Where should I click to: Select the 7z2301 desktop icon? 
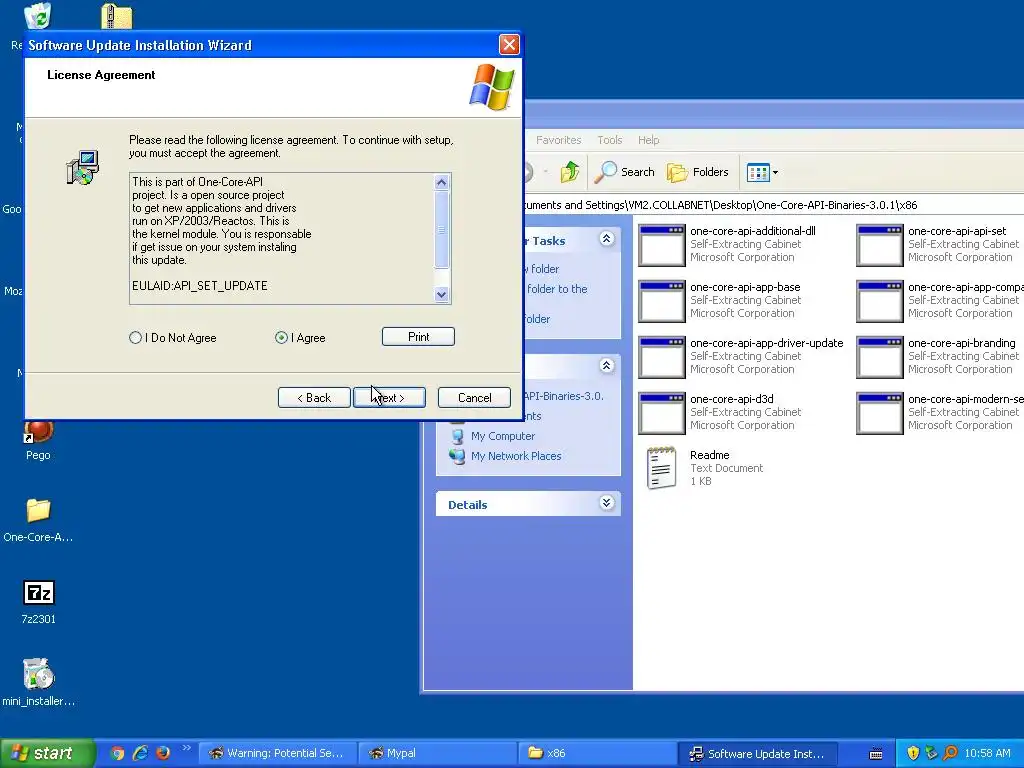tap(39, 593)
